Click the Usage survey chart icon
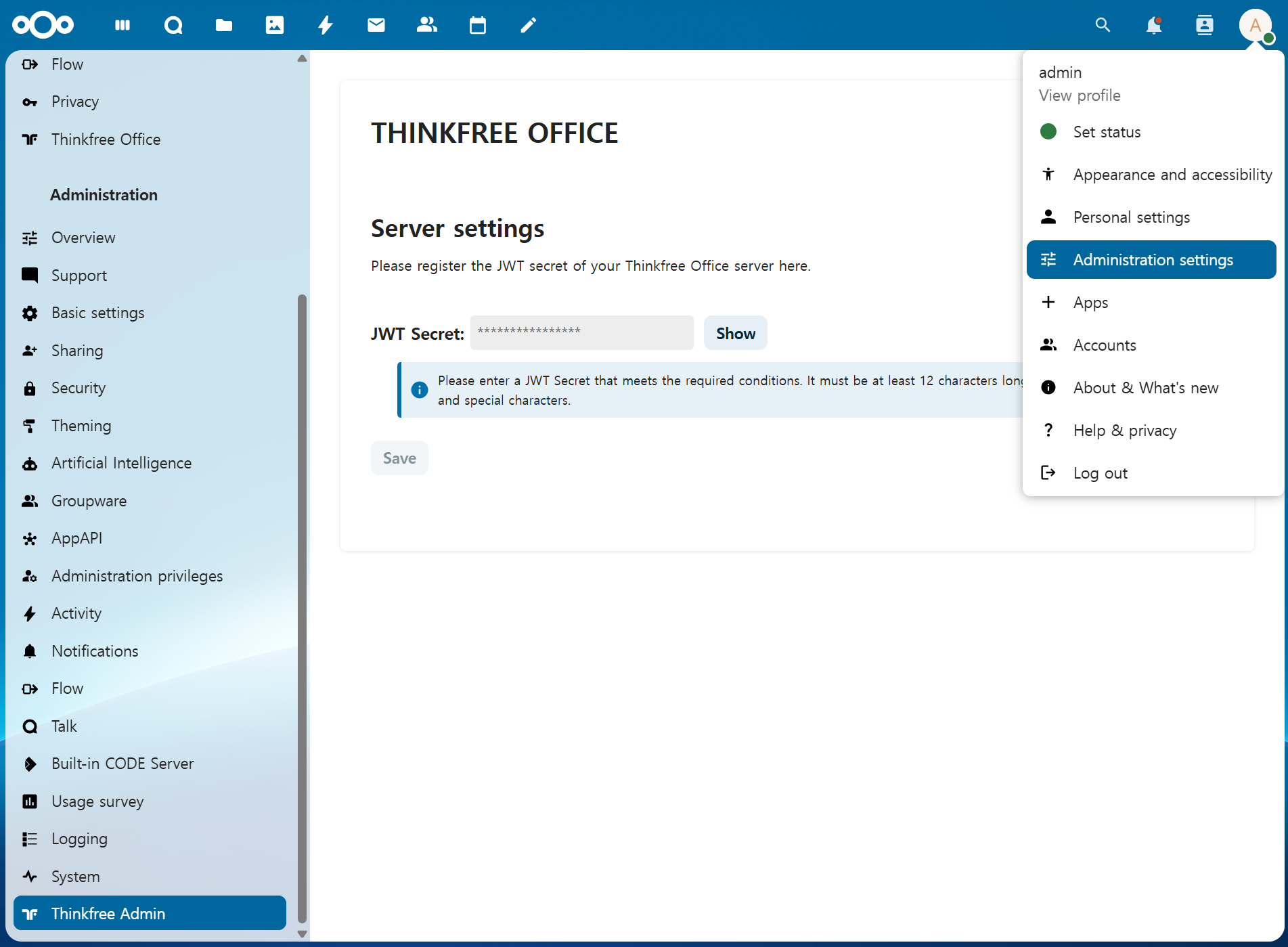The image size is (1288, 947). 30,801
